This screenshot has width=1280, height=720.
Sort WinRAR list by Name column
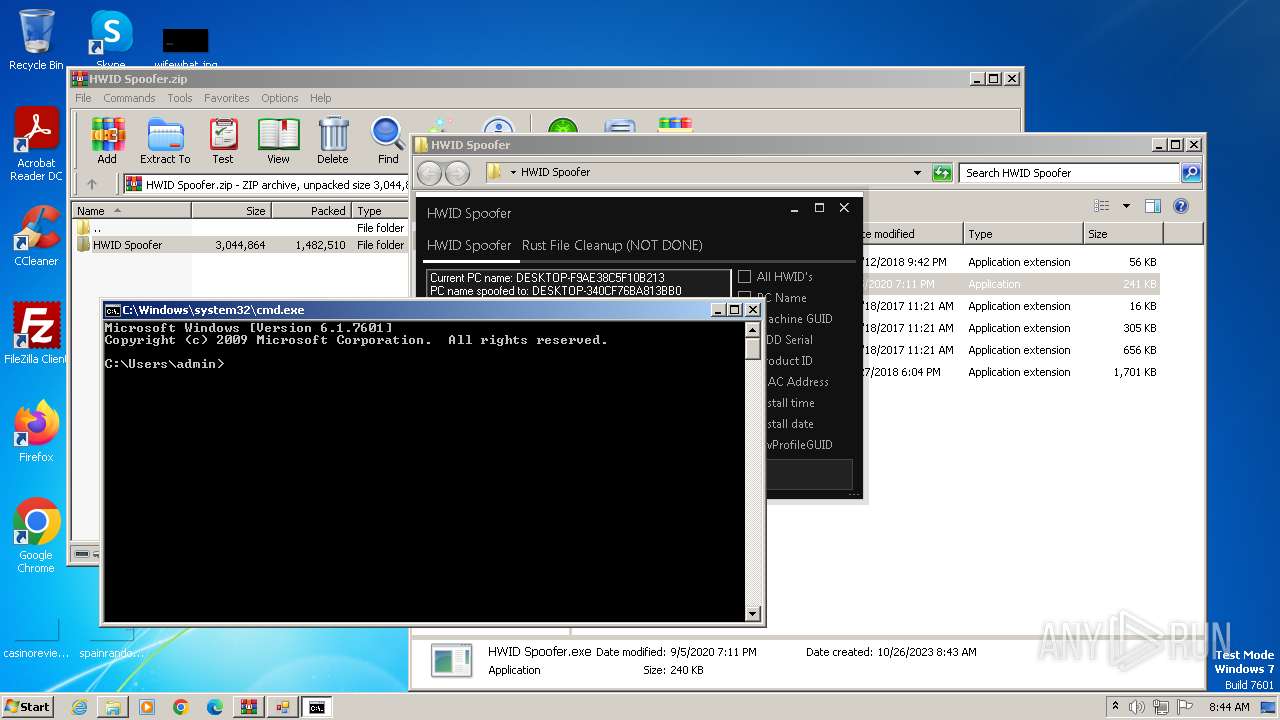pyautogui.click(x=131, y=211)
